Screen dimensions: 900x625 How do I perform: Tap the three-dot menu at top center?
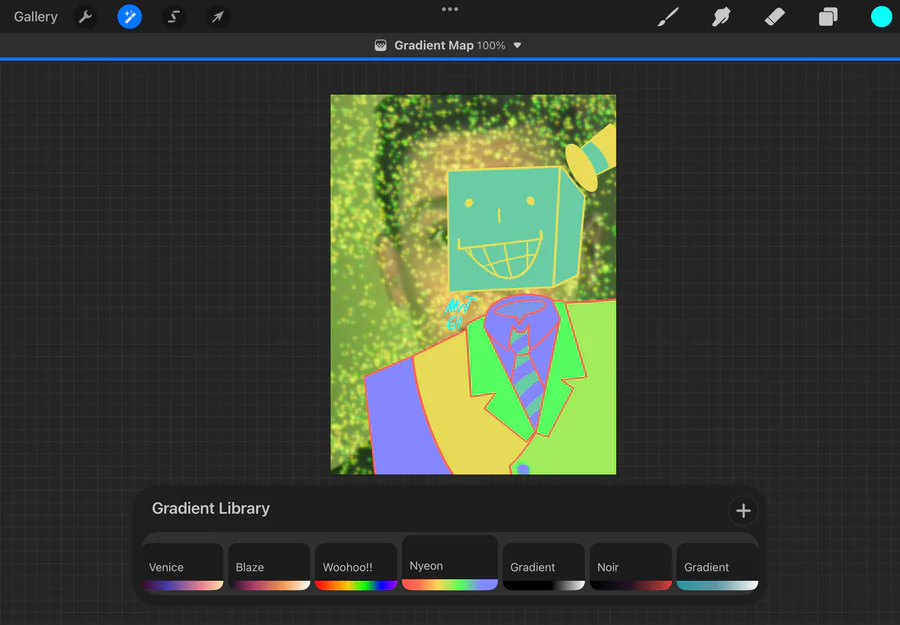450,9
